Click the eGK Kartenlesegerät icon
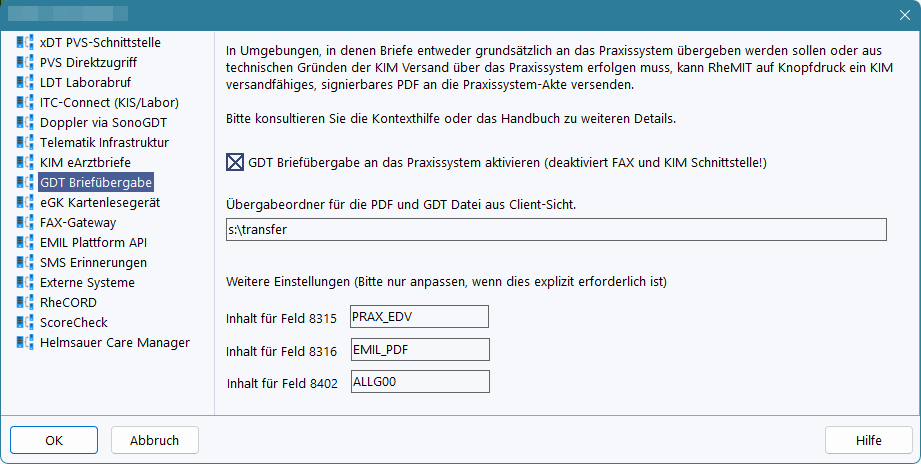Viewport: 921px width, 464px height. 25,203
